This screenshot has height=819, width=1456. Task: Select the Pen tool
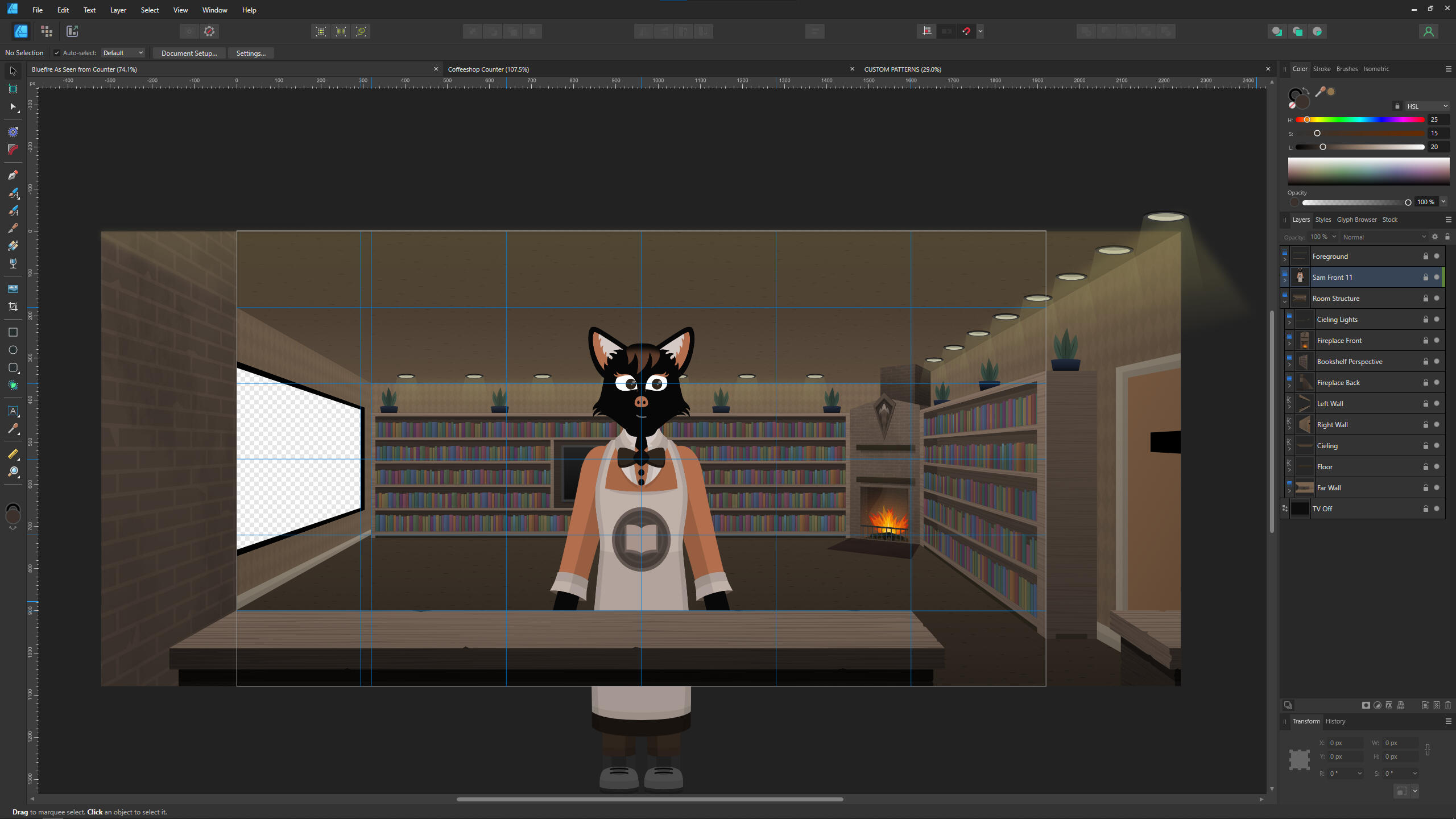(13, 175)
